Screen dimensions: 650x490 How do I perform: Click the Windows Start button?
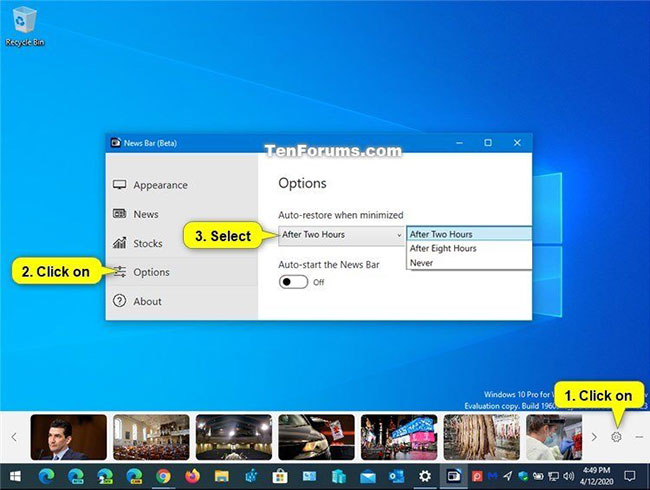(15, 476)
